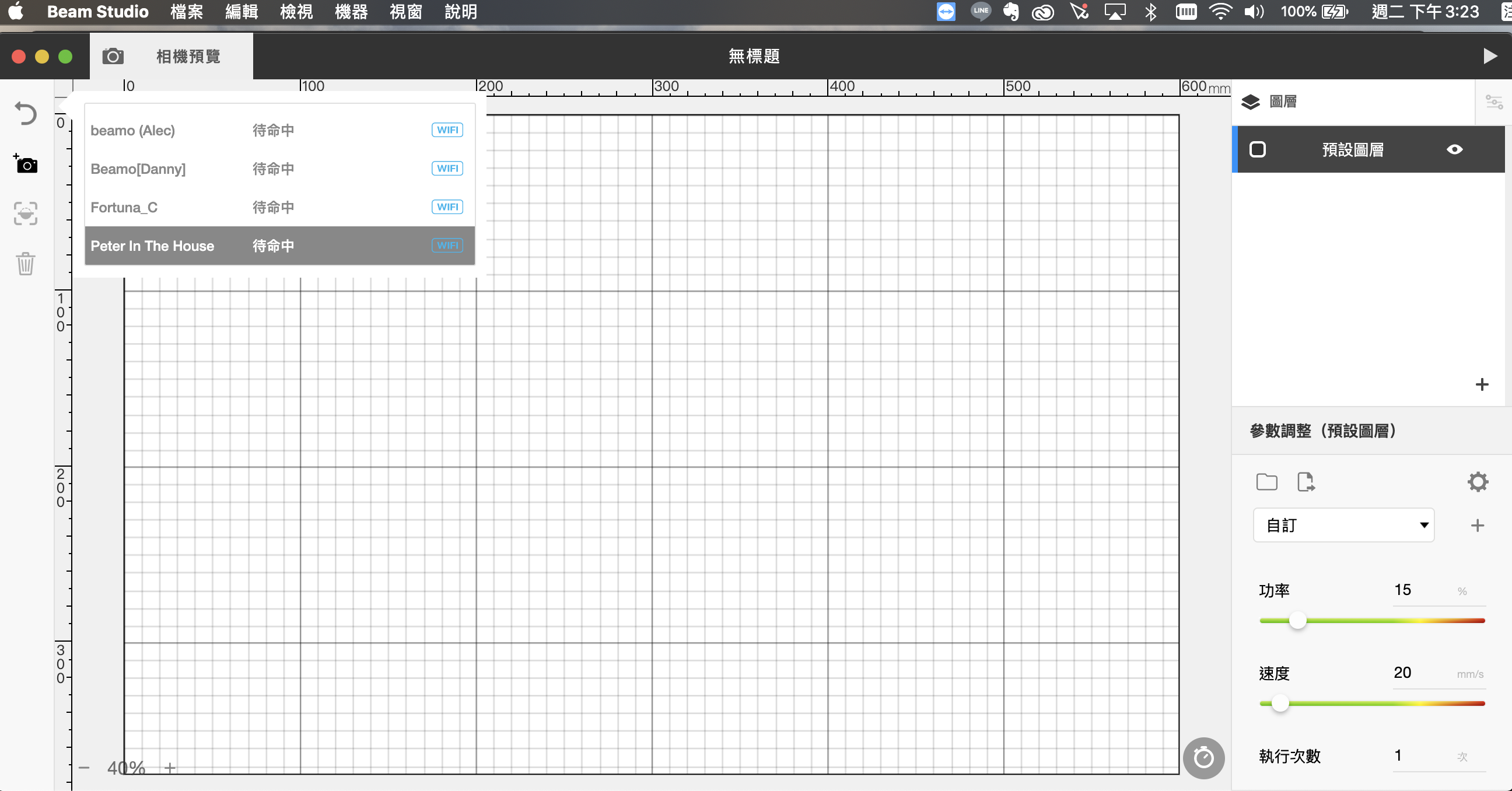Click the folder import parameters icon
The height and width of the screenshot is (791, 1512).
[x=1266, y=482]
